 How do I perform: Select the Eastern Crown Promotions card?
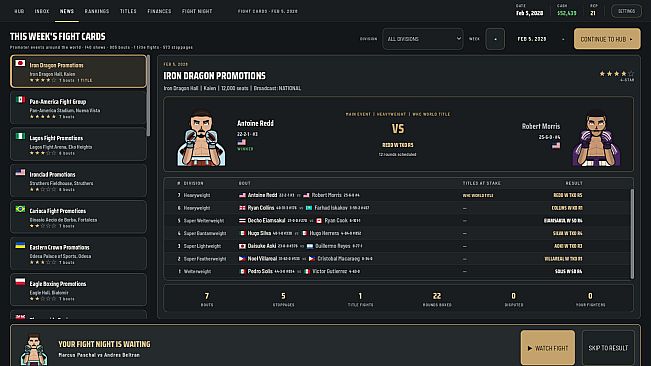(x=78, y=253)
